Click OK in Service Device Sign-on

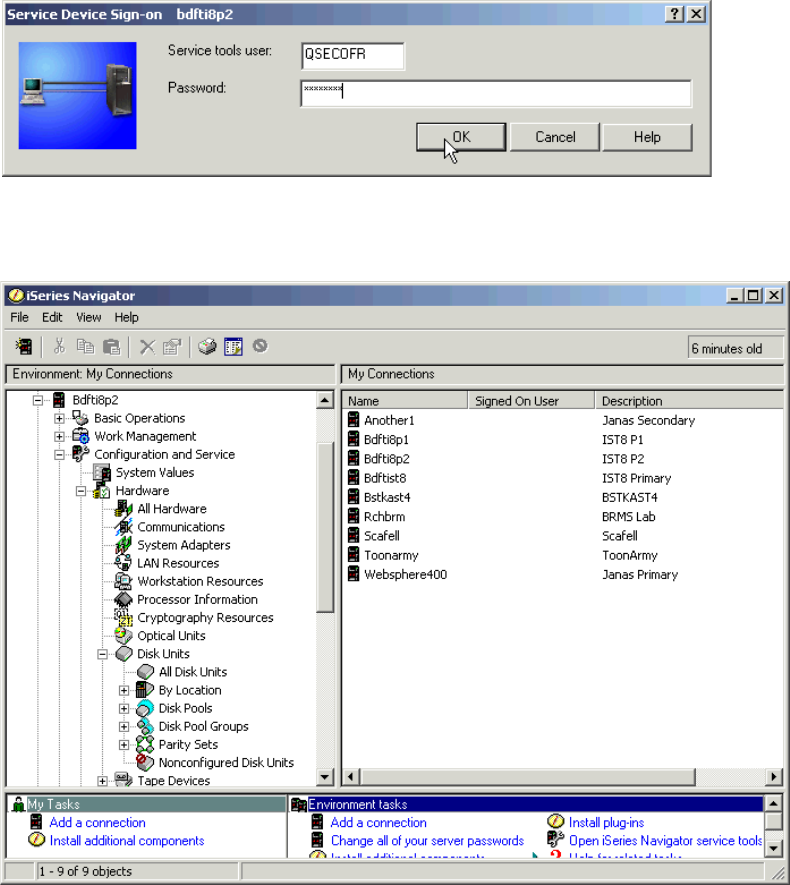pyautogui.click(x=461, y=137)
